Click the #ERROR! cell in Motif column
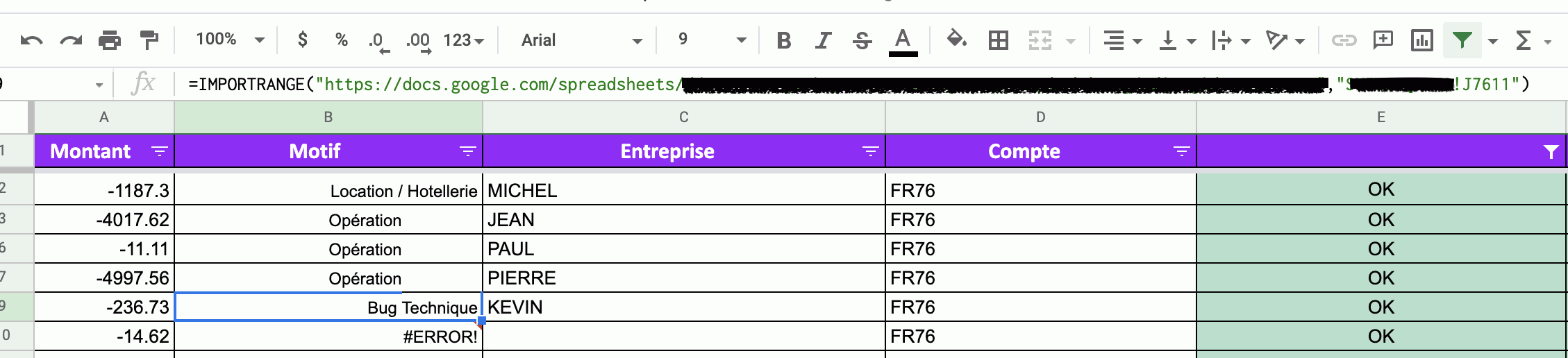The height and width of the screenshot is (358, 1568). click(x=328, y=336)
